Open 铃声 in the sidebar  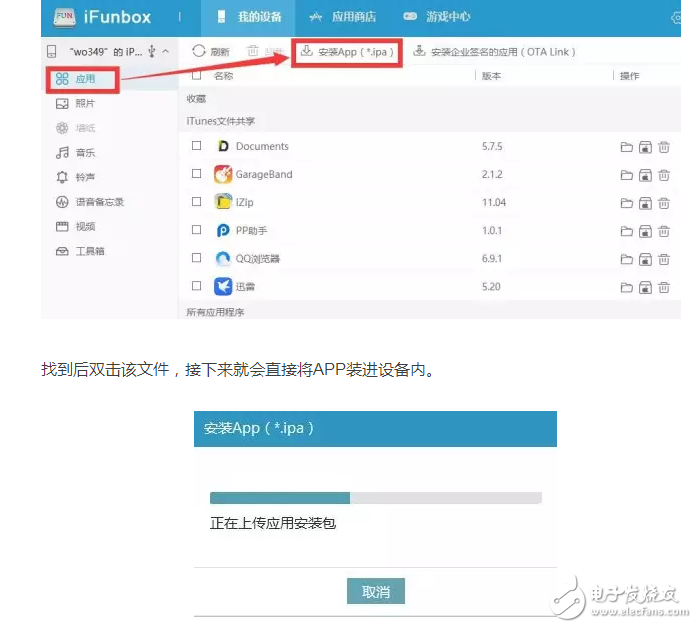(76, 177)
